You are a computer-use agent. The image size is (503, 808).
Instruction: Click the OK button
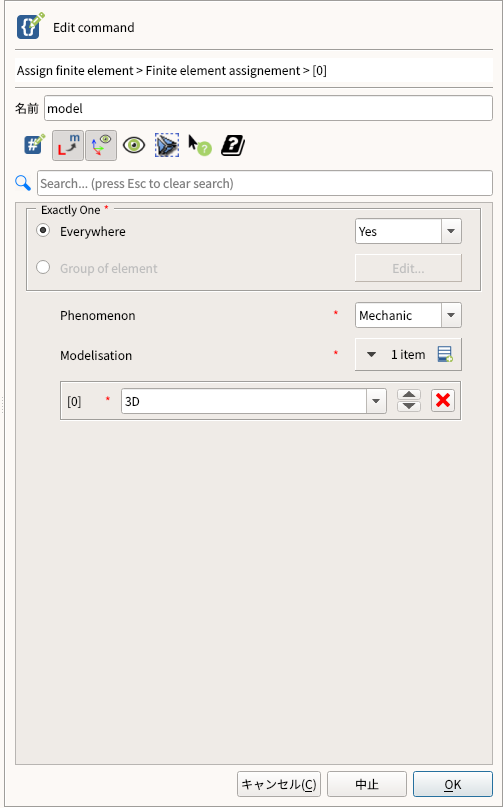(x=452, y=784)
